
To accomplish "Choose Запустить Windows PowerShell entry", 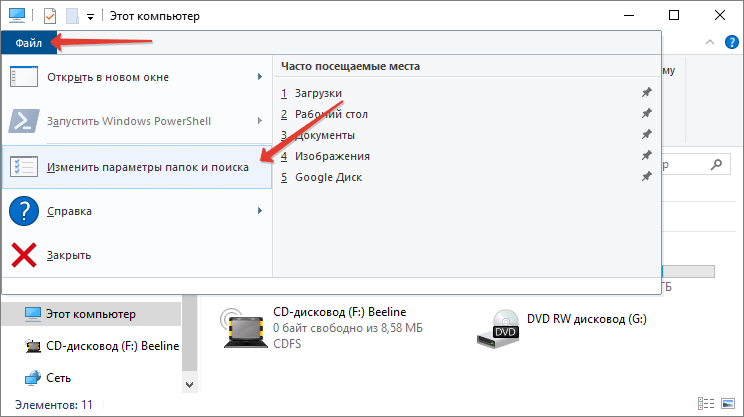I will point(137,121).
